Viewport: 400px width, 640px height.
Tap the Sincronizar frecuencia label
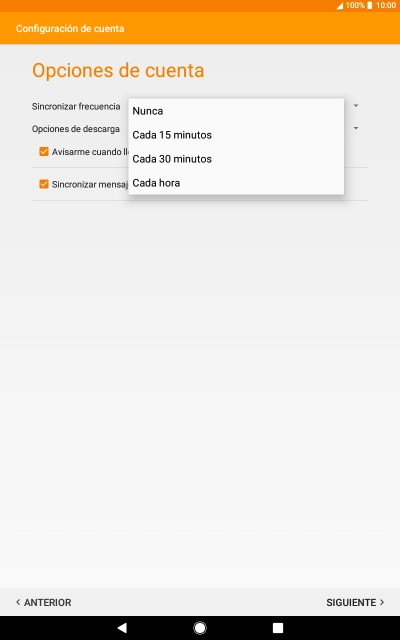click(x=76, y=107)
